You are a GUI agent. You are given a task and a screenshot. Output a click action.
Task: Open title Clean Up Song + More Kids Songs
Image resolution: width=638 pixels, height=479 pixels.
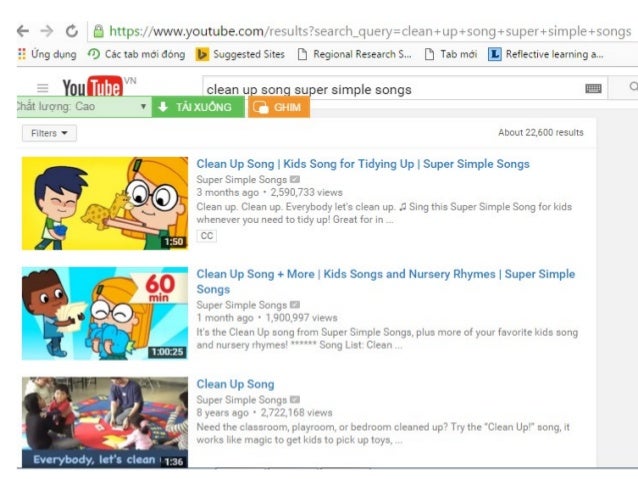tap(386, 281)
